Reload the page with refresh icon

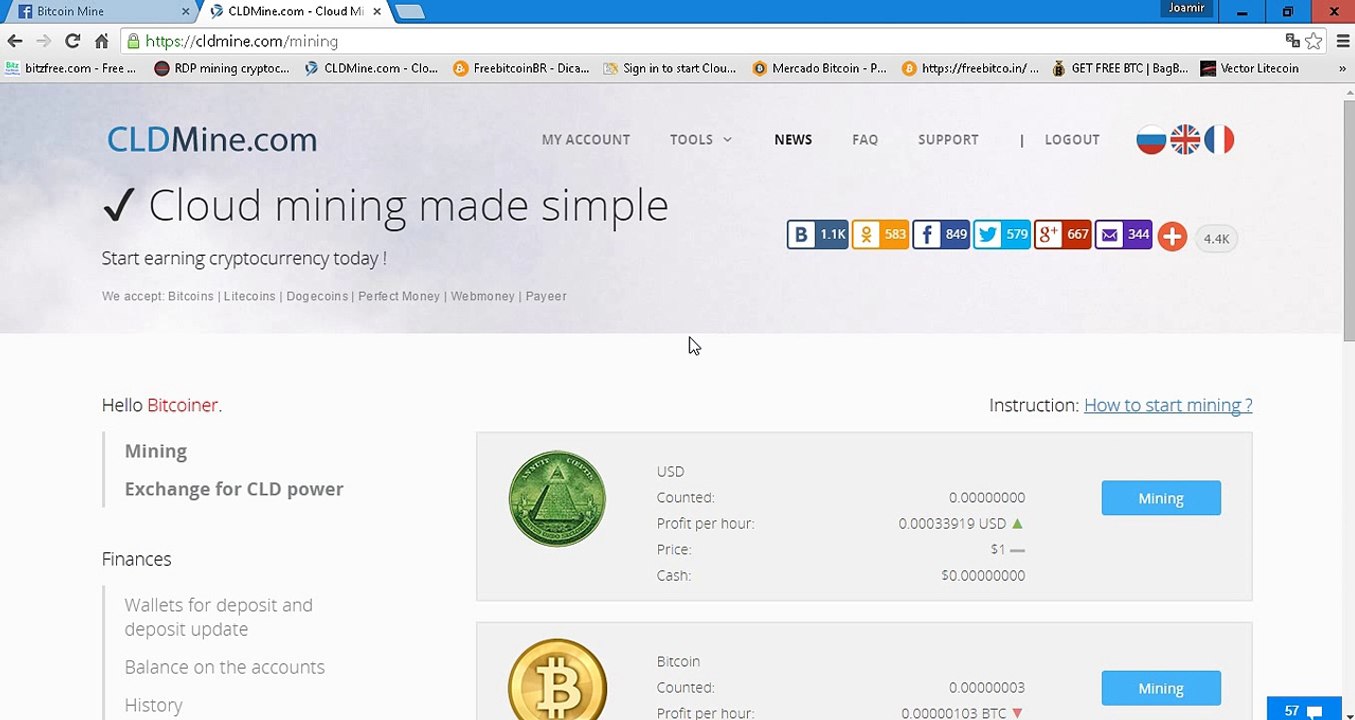pos(72,41)
